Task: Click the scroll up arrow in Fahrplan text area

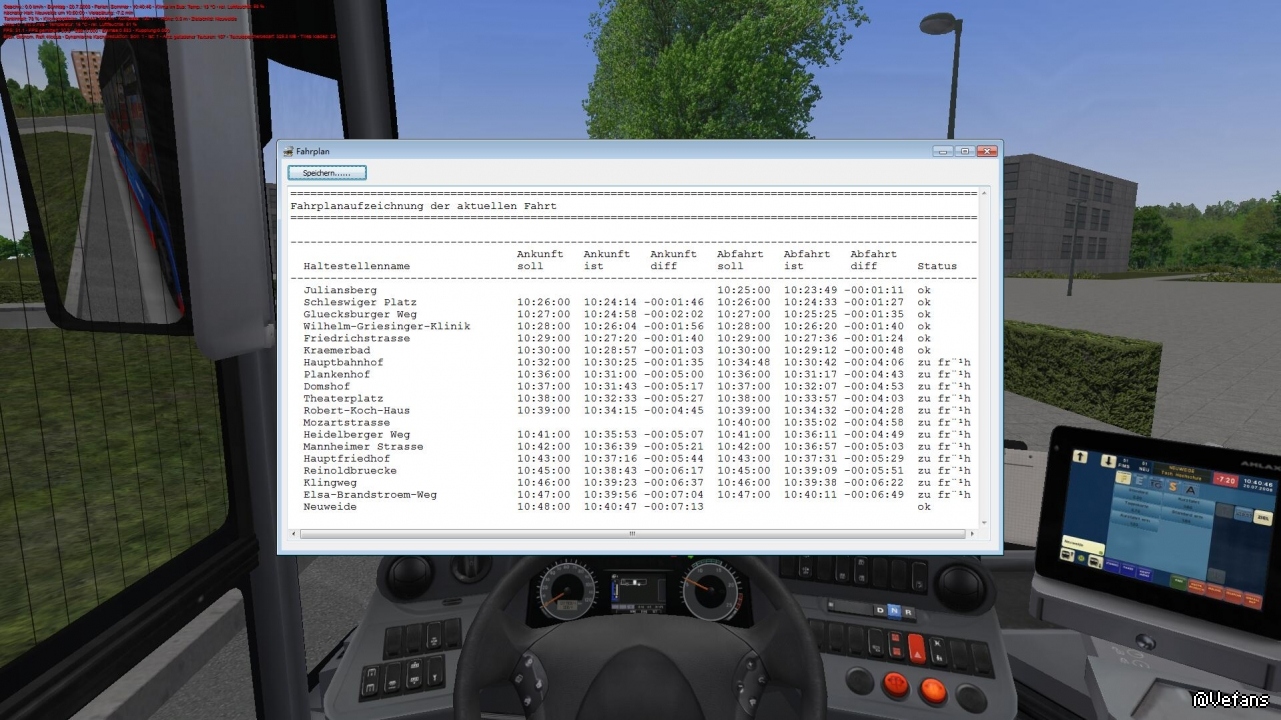Action: (984, 193)
